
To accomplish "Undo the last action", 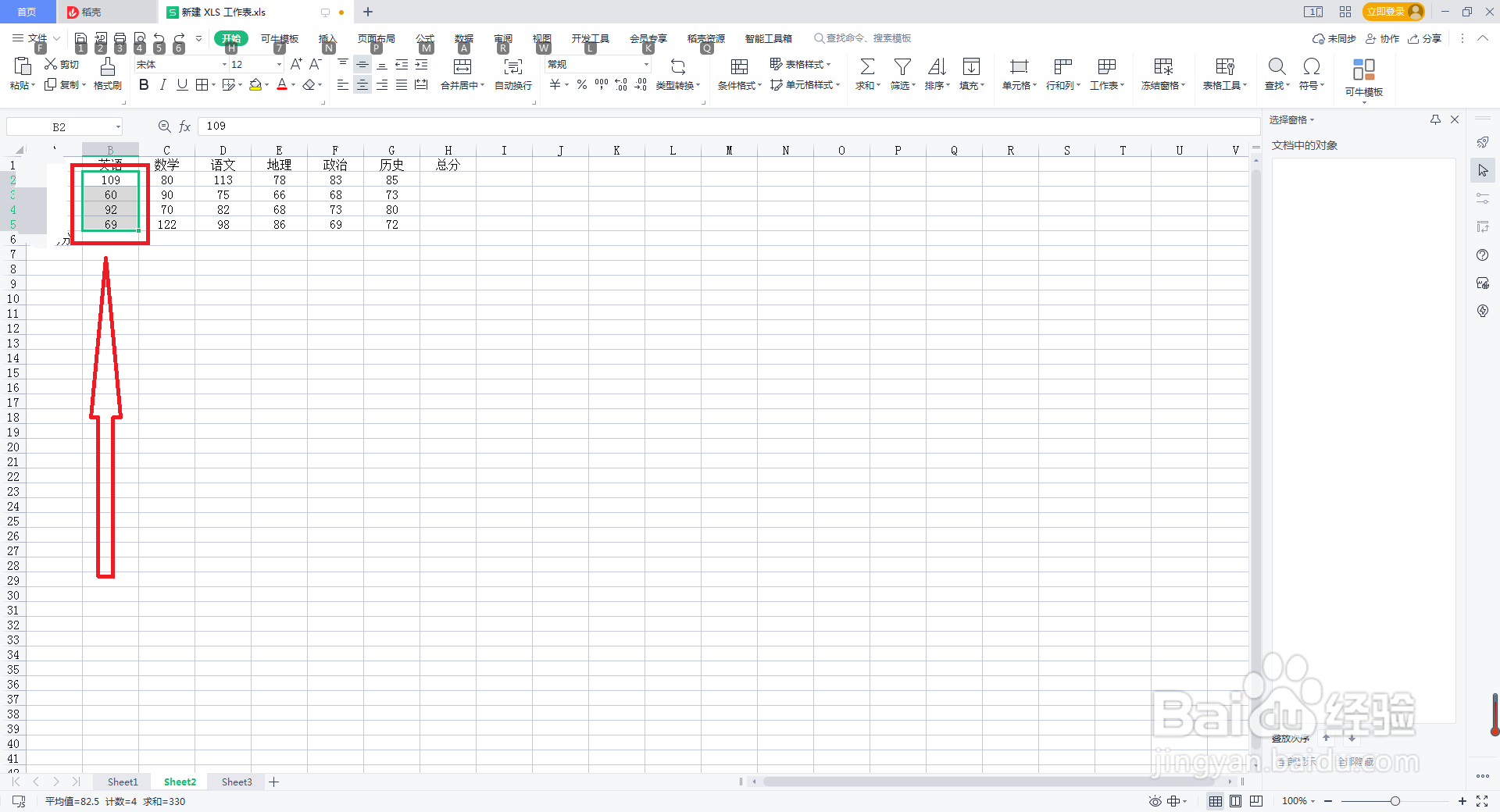I will click(x=159, y=38).
